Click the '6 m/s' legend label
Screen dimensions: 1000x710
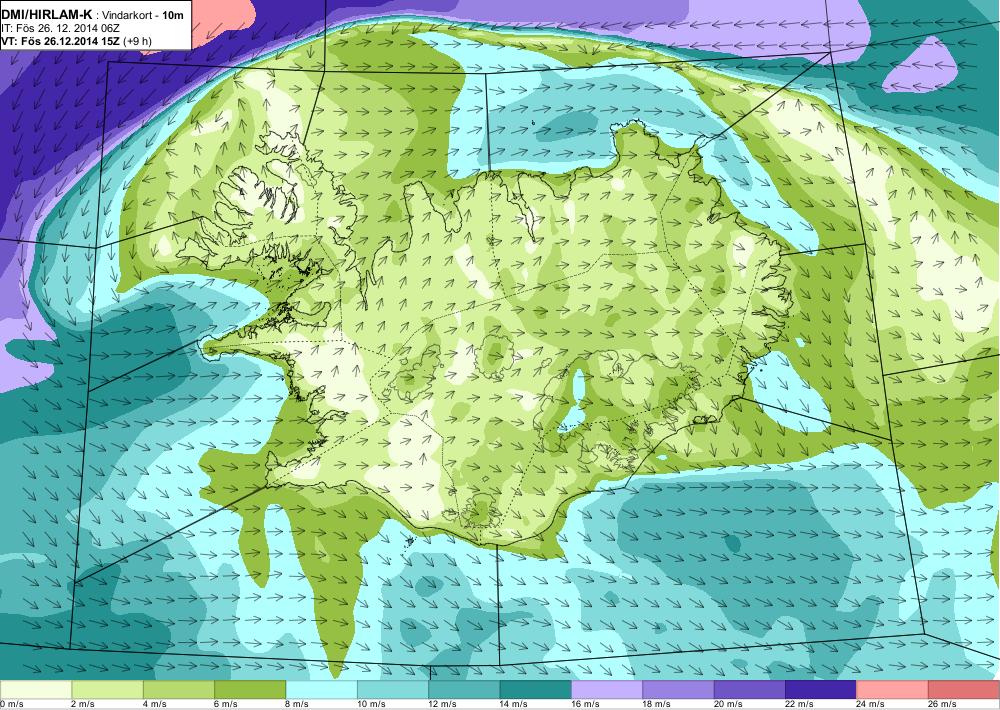[x=226, y=704]
